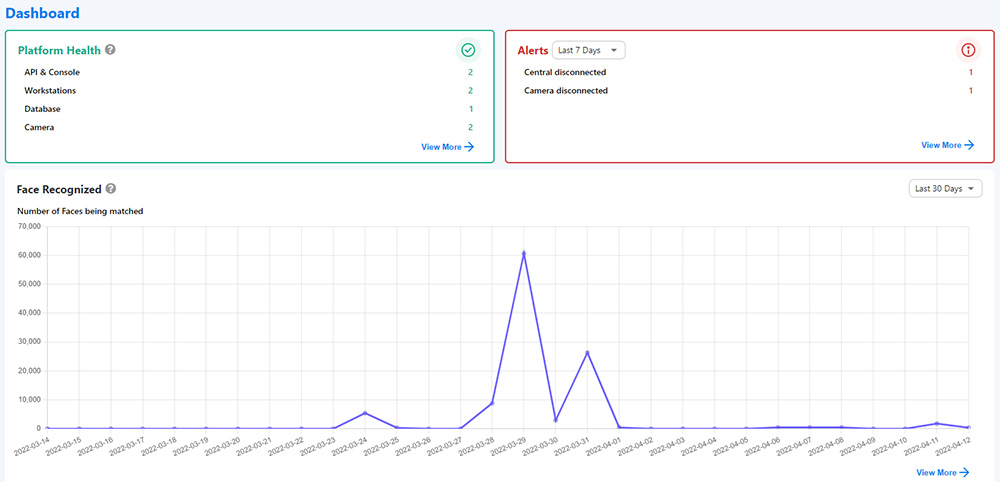This screenshot has width=1000, height=482.
Task: Click the Face Recognized help icon
Action: [x=111, y=188]
